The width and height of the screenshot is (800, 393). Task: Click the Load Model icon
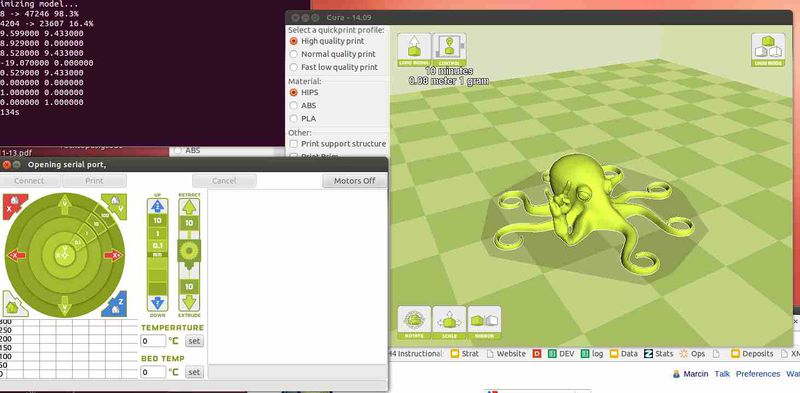(414, 50)
